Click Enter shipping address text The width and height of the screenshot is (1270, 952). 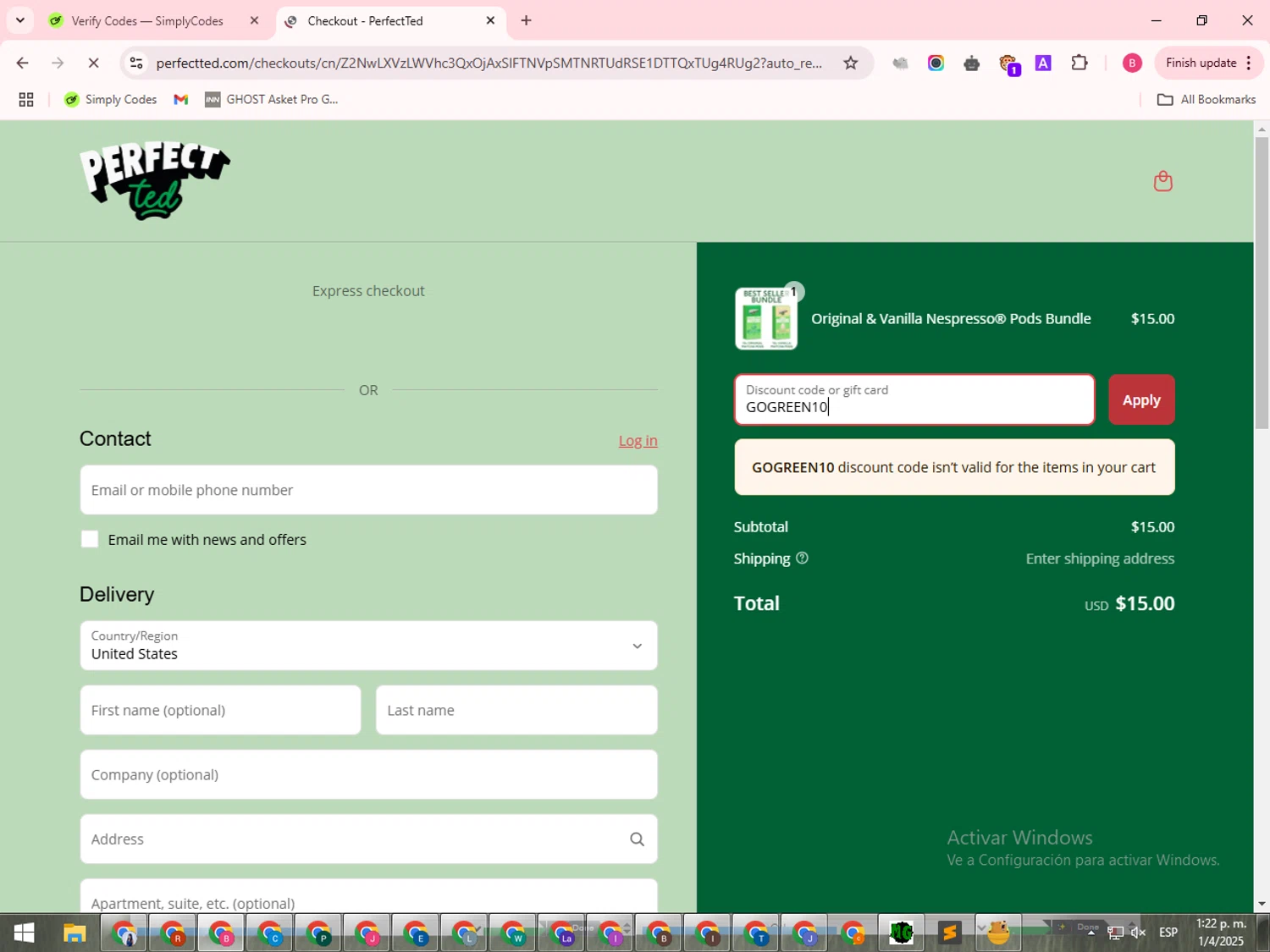pyautogui.click(x=1100, y=559)
